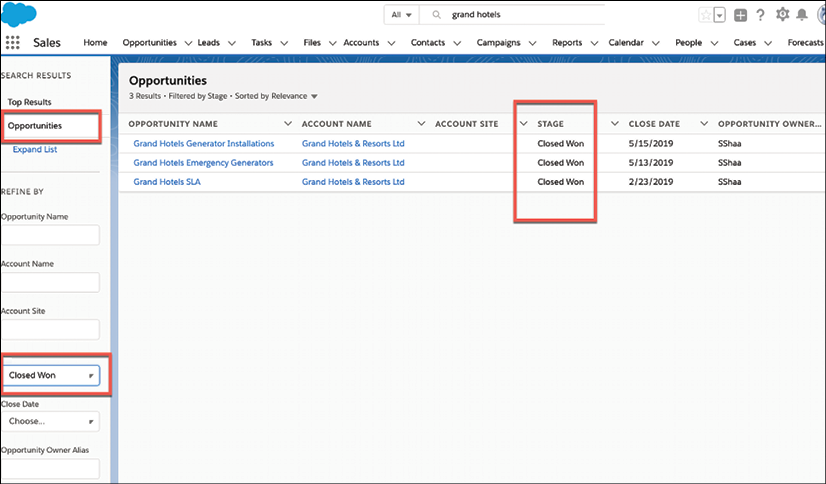This screenshot has height=484, width=826.
Task: Open the help question mark icon
Action: pos(760,15)
